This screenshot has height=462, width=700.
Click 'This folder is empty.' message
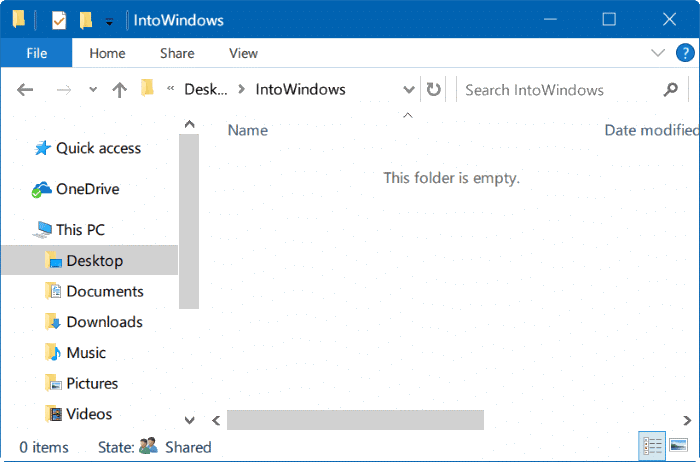click(x=451, y=178)
